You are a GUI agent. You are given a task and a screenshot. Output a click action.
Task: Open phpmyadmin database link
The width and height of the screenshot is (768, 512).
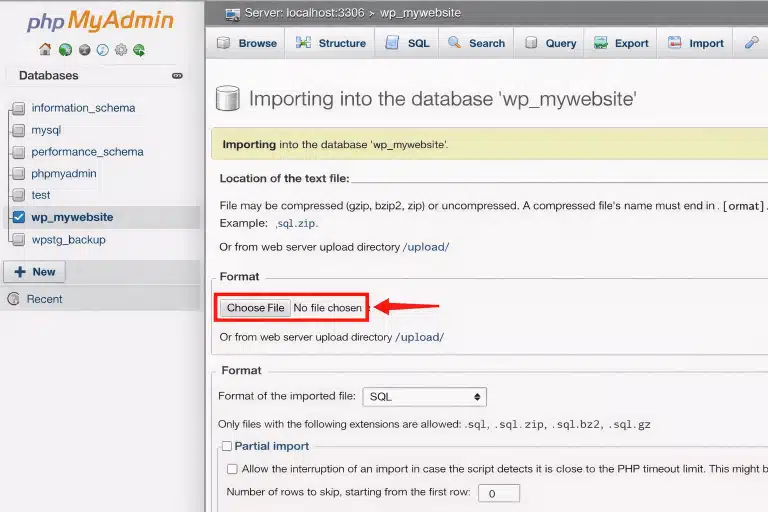(64, 173)
